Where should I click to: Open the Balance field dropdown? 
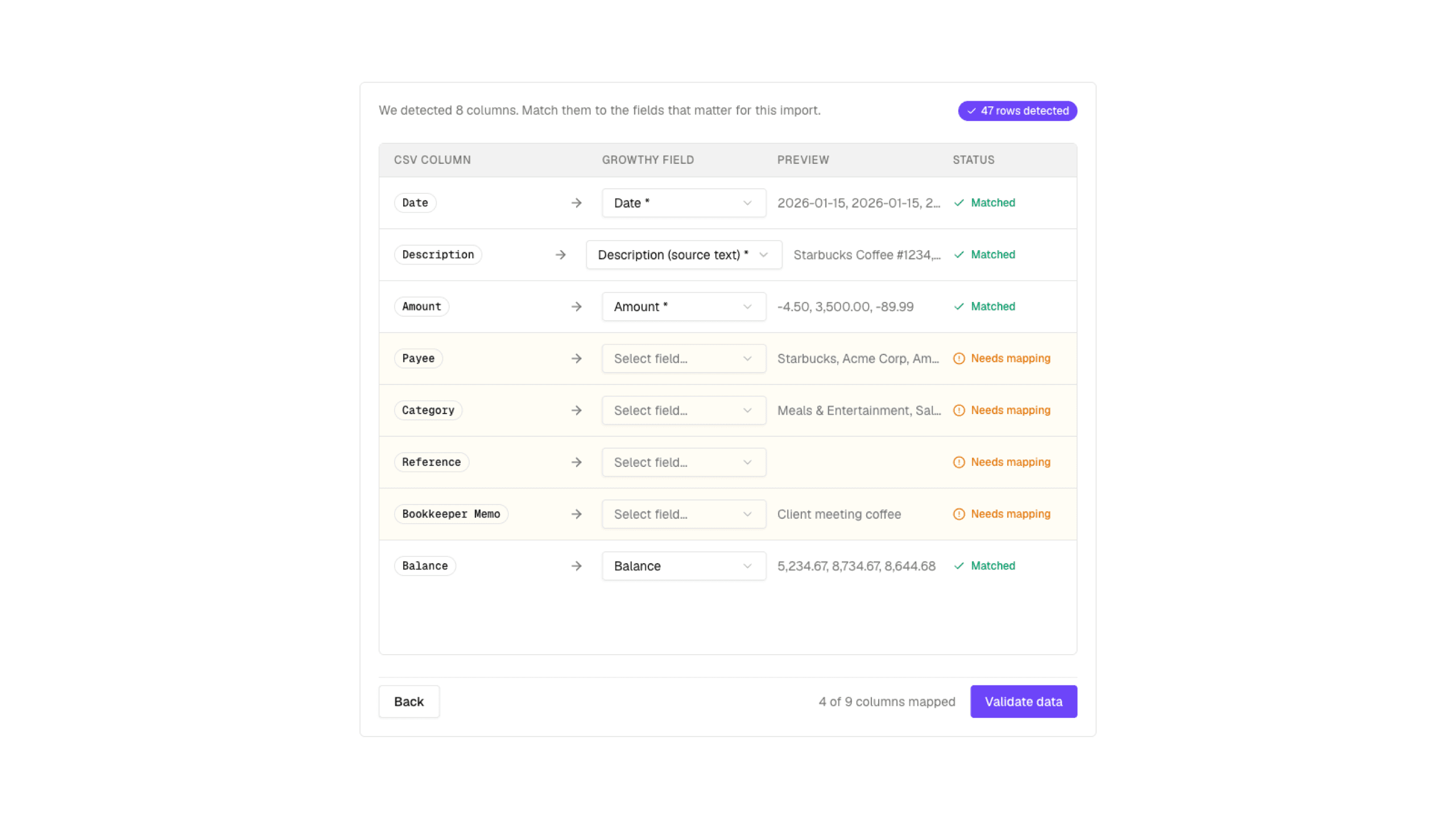pyautogui.click(x=684, y=566)
